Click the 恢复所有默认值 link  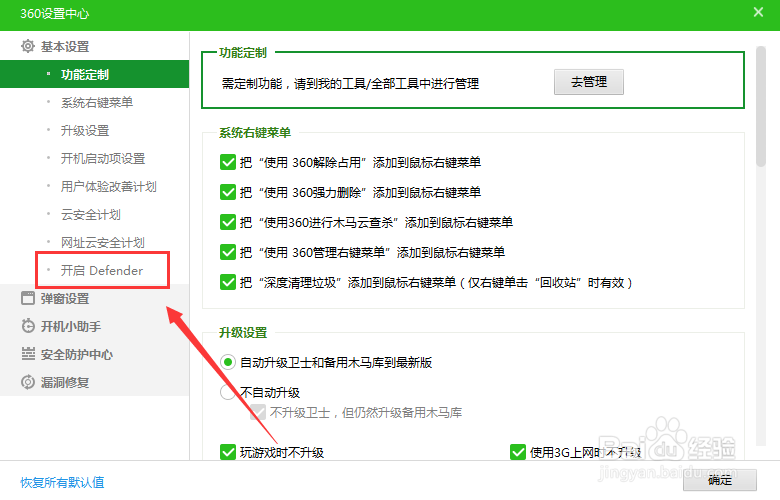(x=62, y=482)
